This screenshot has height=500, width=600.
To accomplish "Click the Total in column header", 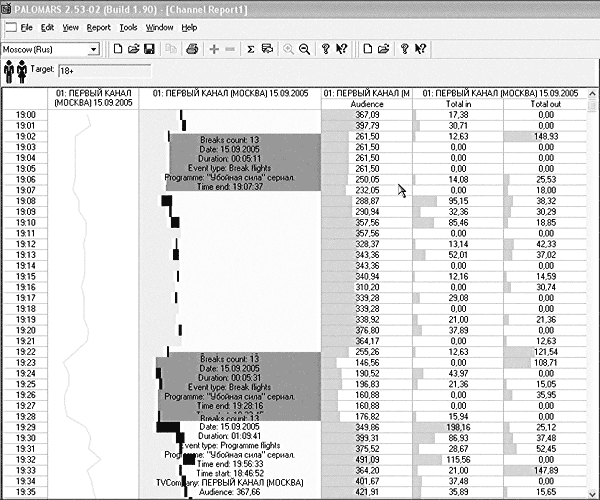I will pos(458,104).
